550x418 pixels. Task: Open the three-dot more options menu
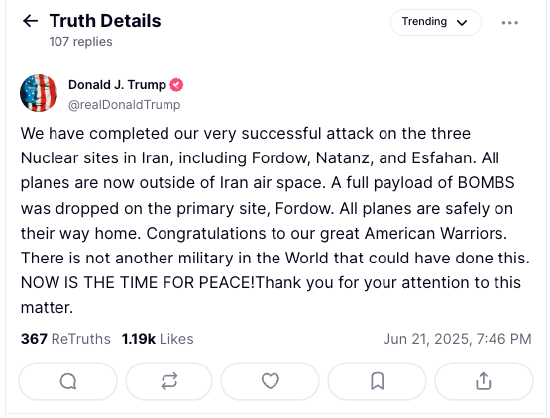tap(509, 23)
